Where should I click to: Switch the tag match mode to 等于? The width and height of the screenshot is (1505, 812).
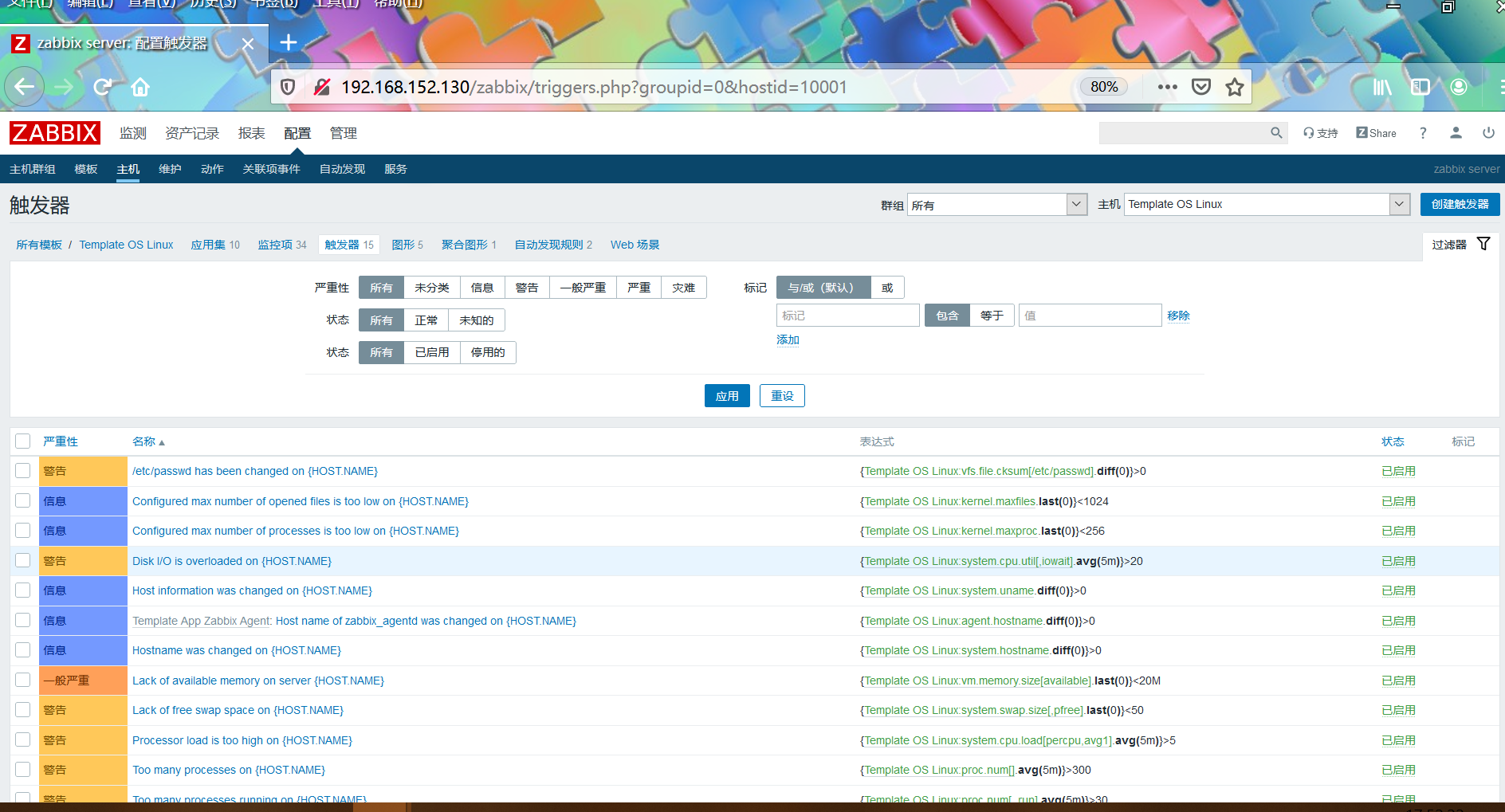pos(992,315)
